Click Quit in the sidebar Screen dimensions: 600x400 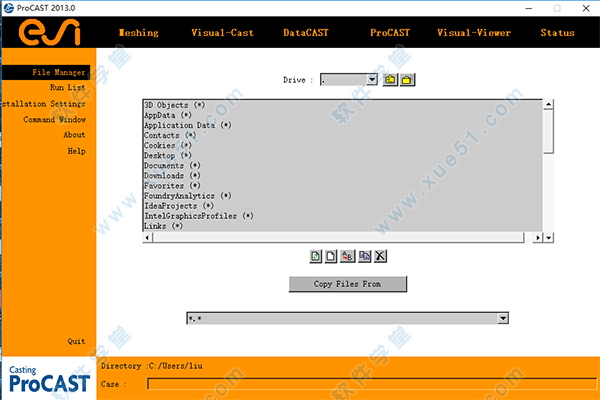[76, 341]
